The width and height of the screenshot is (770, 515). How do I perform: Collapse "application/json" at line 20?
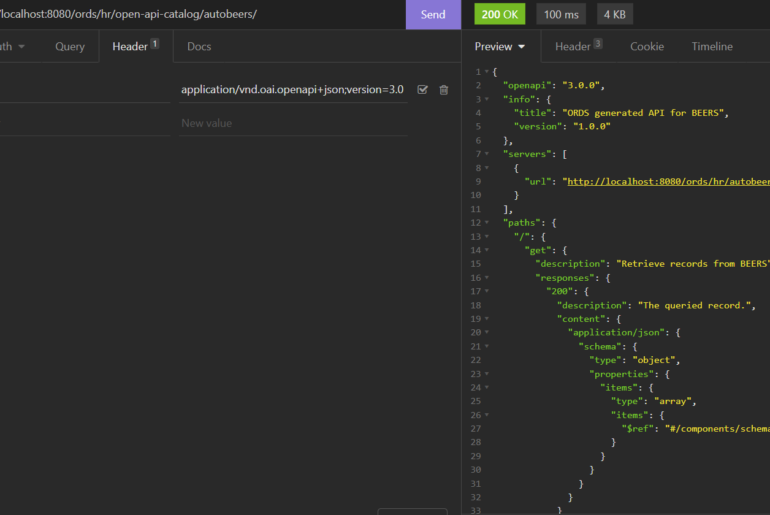pos(487,332)
